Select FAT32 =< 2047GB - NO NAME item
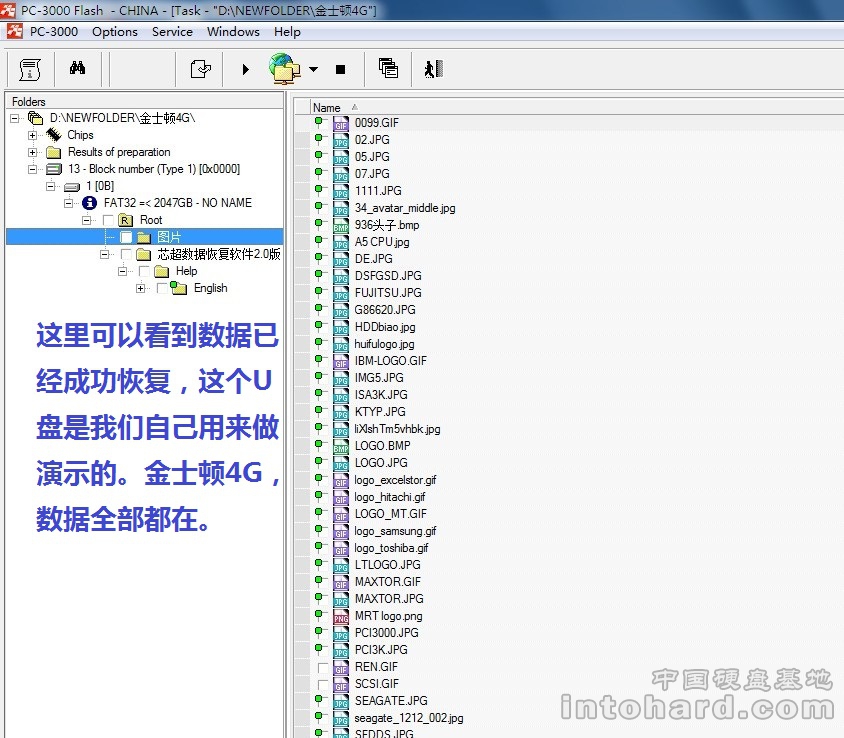This screenshot has height=738, width=844. (178, 203)
